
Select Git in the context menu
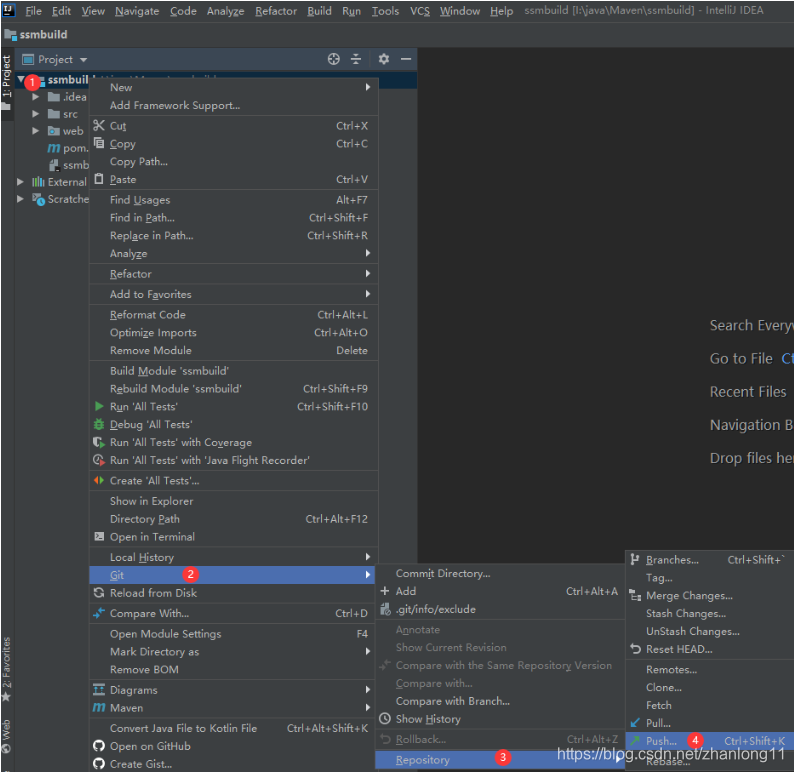click(x=232, y=575)
